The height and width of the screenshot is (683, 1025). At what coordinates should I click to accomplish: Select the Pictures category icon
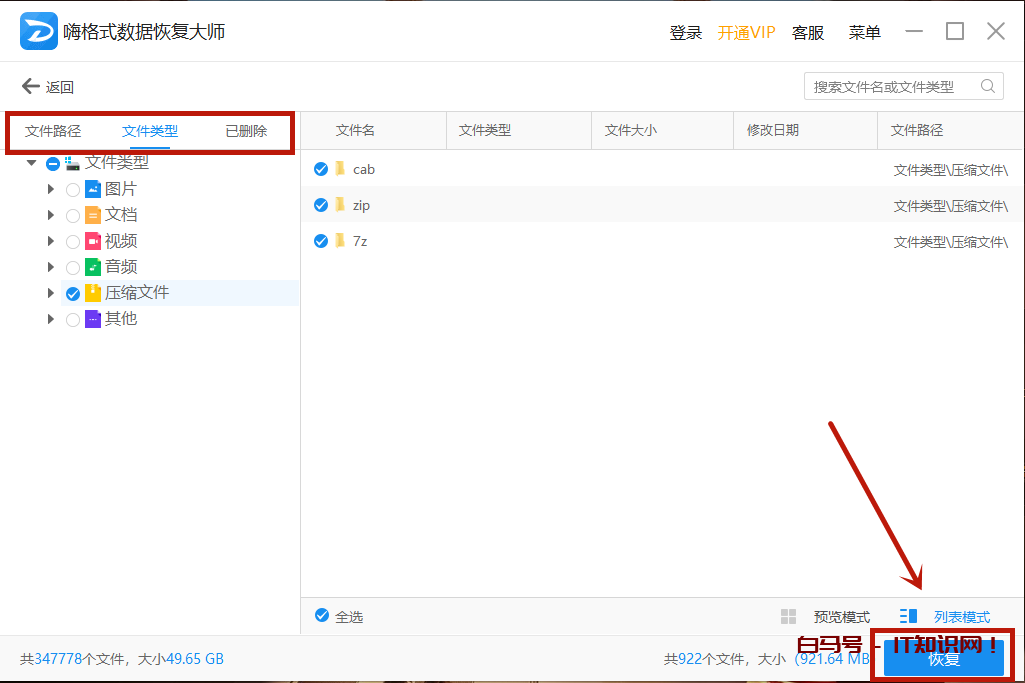93,189
